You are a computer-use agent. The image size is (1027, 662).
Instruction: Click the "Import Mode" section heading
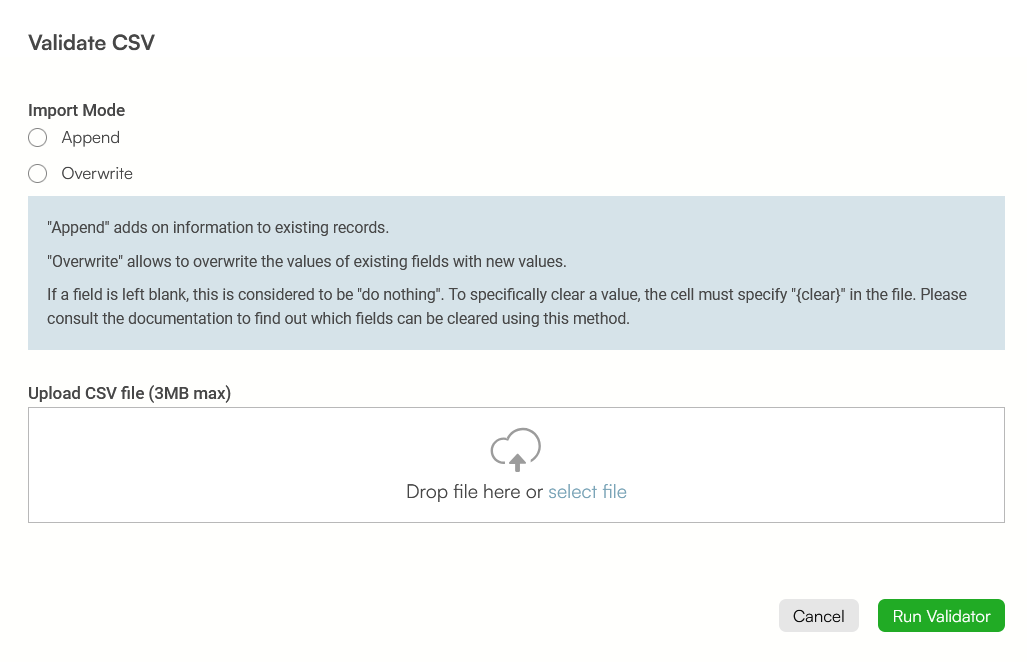coord(77,110)
